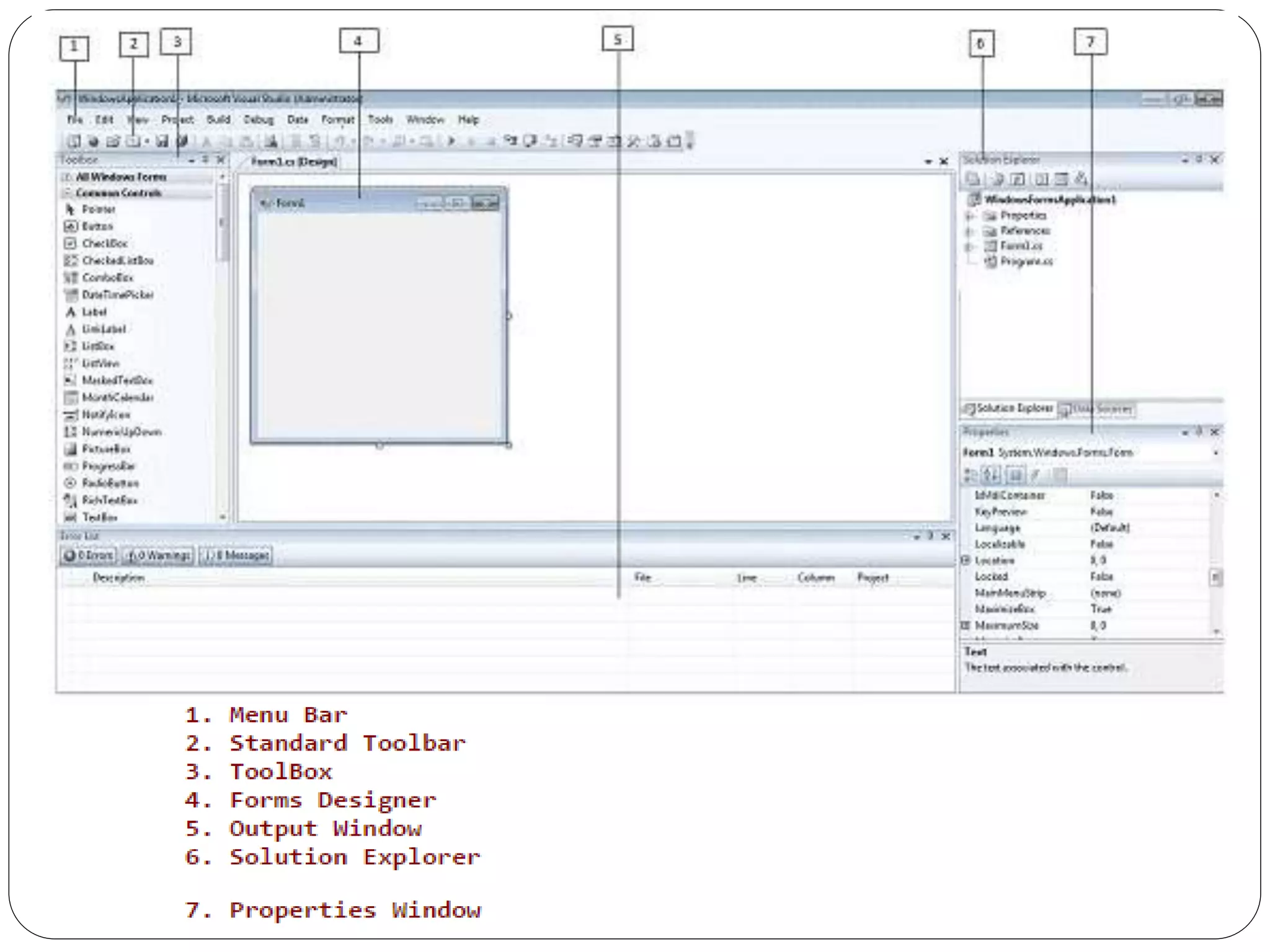The height and width of the screenshot is (952, 1270).
Task: Expand the Form1.cs tree node
Action: pyautogui.click(x=969, y=247)
